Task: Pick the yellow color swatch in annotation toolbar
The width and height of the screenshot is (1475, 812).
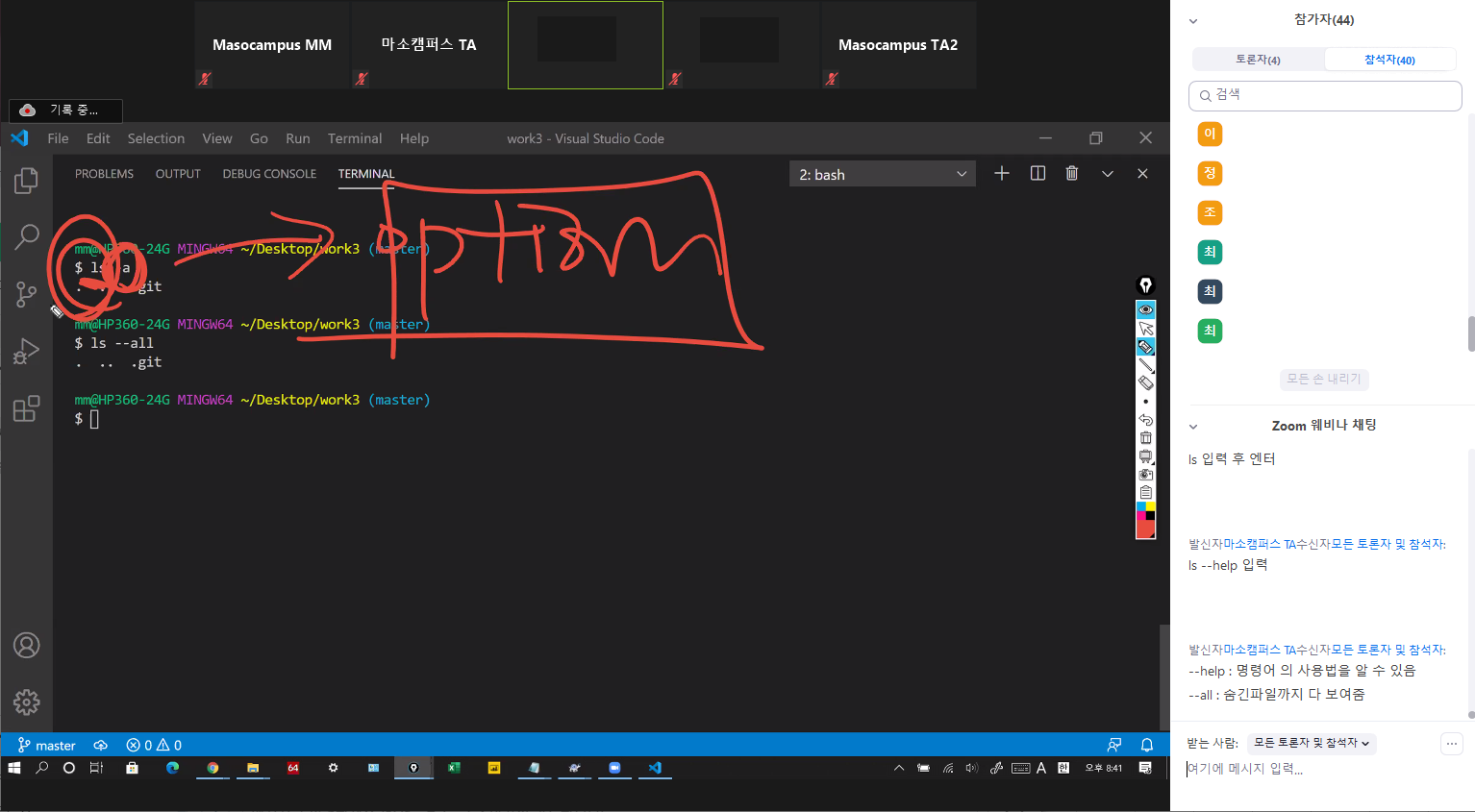Action: [1150, 506]
